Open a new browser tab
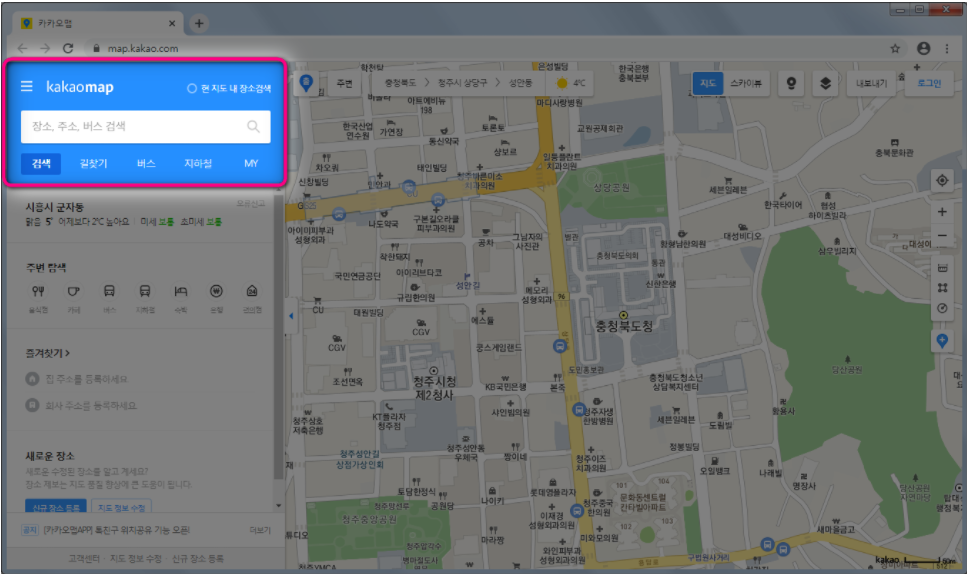The width and height of the screenshot is (967, 574). [x=199, y=23]
